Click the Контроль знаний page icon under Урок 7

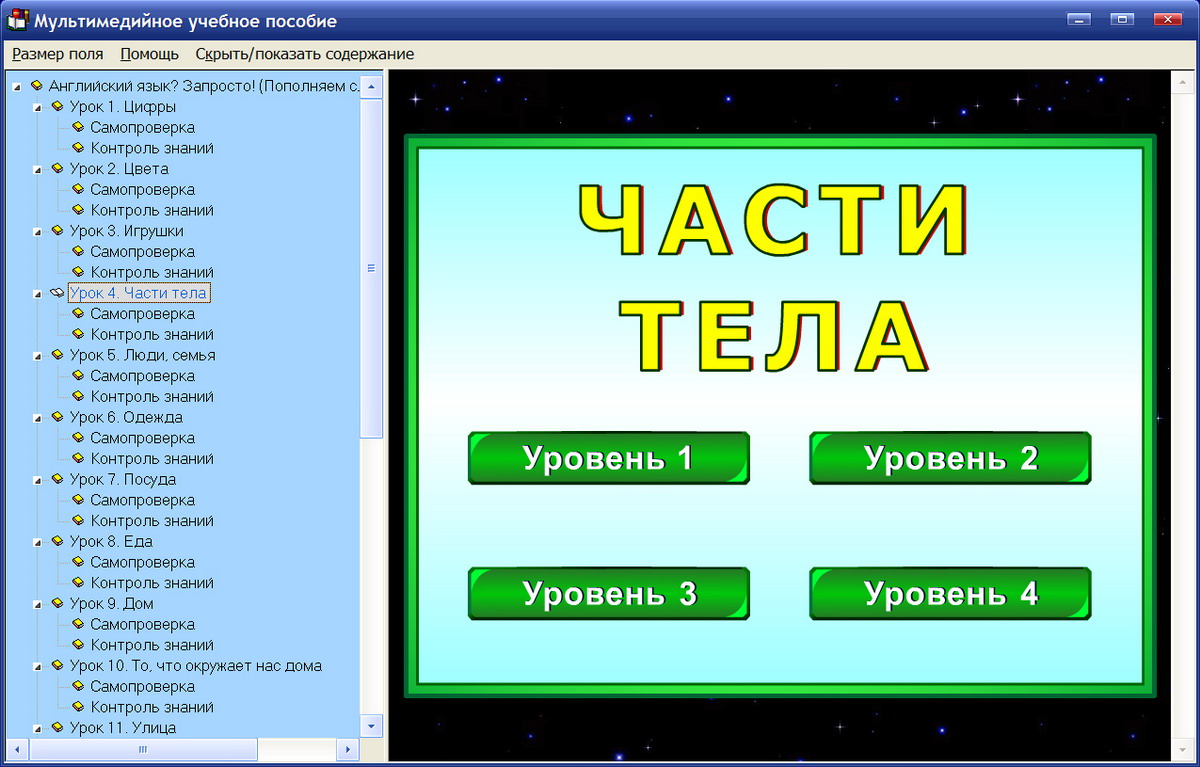tap(78, 520)
